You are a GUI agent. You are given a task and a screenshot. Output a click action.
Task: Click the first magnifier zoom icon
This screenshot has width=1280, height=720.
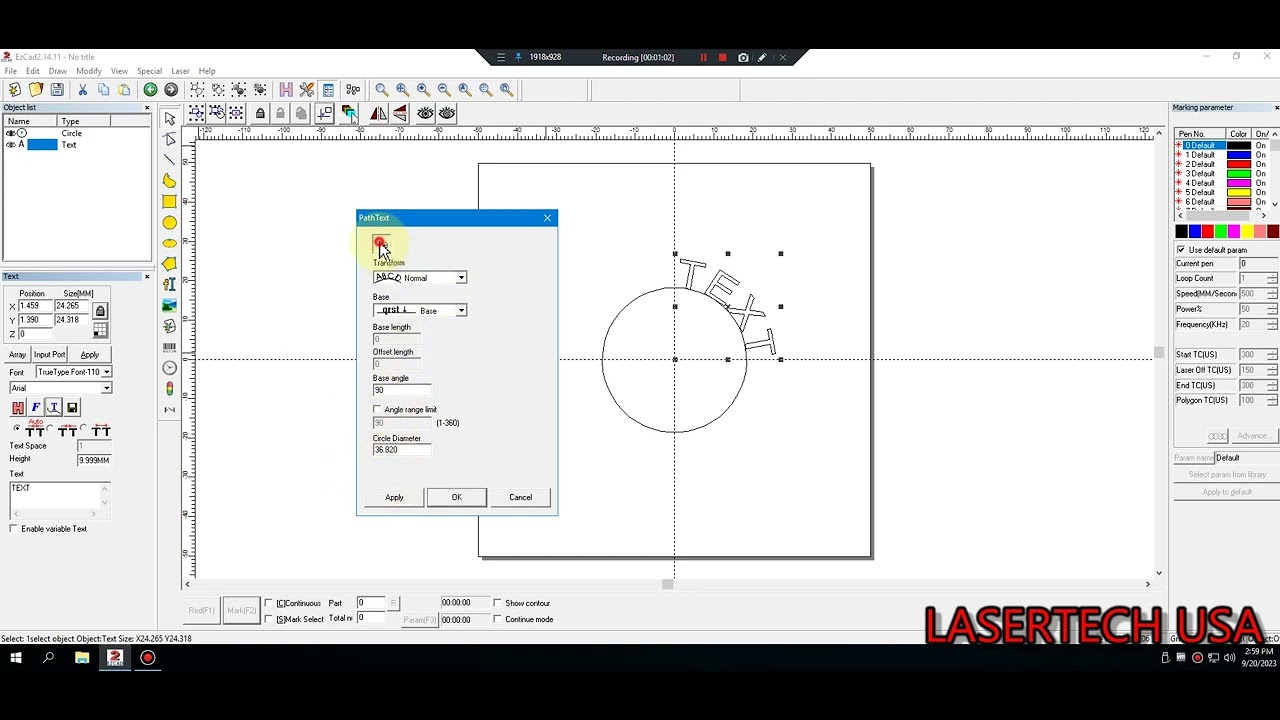[382, 90]
